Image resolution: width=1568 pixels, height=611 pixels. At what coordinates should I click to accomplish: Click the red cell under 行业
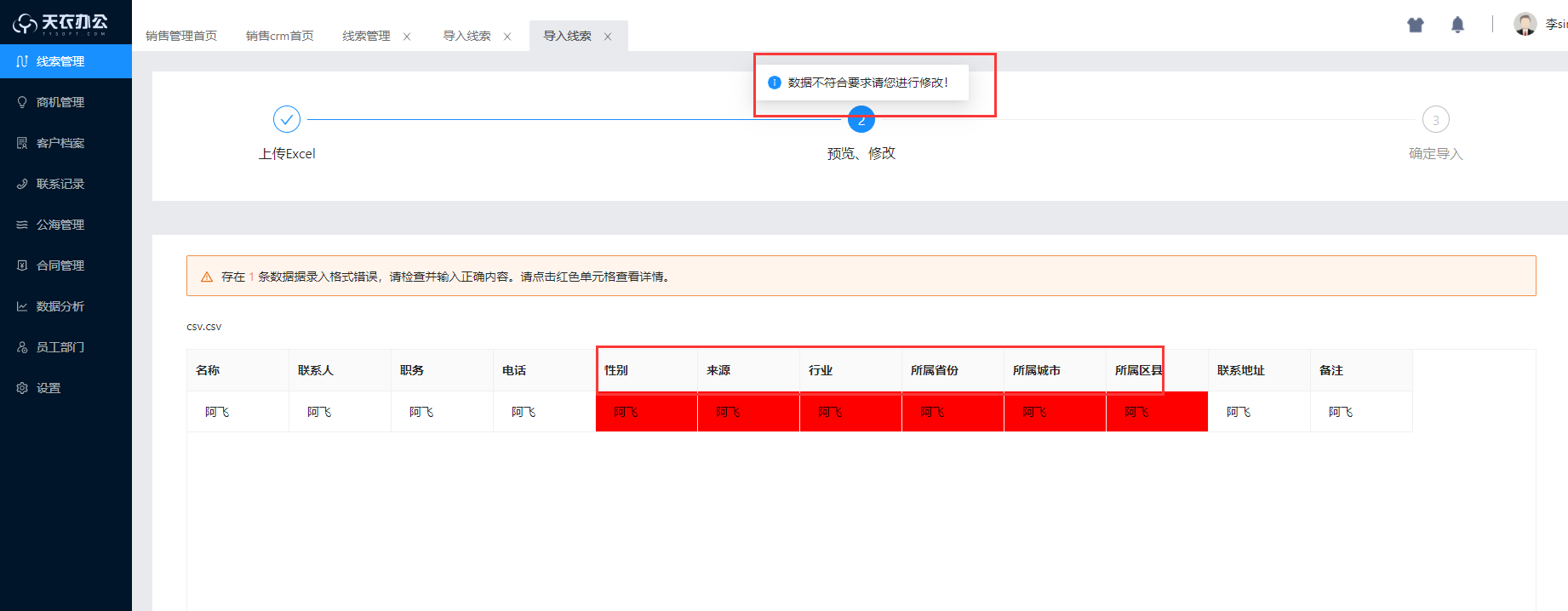pos(851,412)
